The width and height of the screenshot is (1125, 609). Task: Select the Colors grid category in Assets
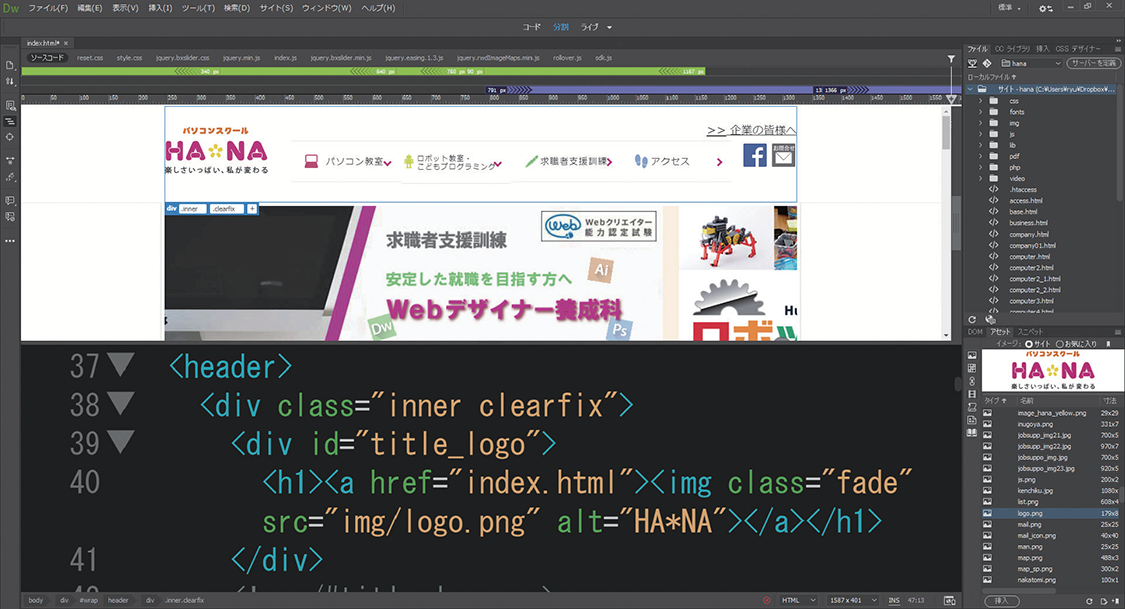point(972,368)
